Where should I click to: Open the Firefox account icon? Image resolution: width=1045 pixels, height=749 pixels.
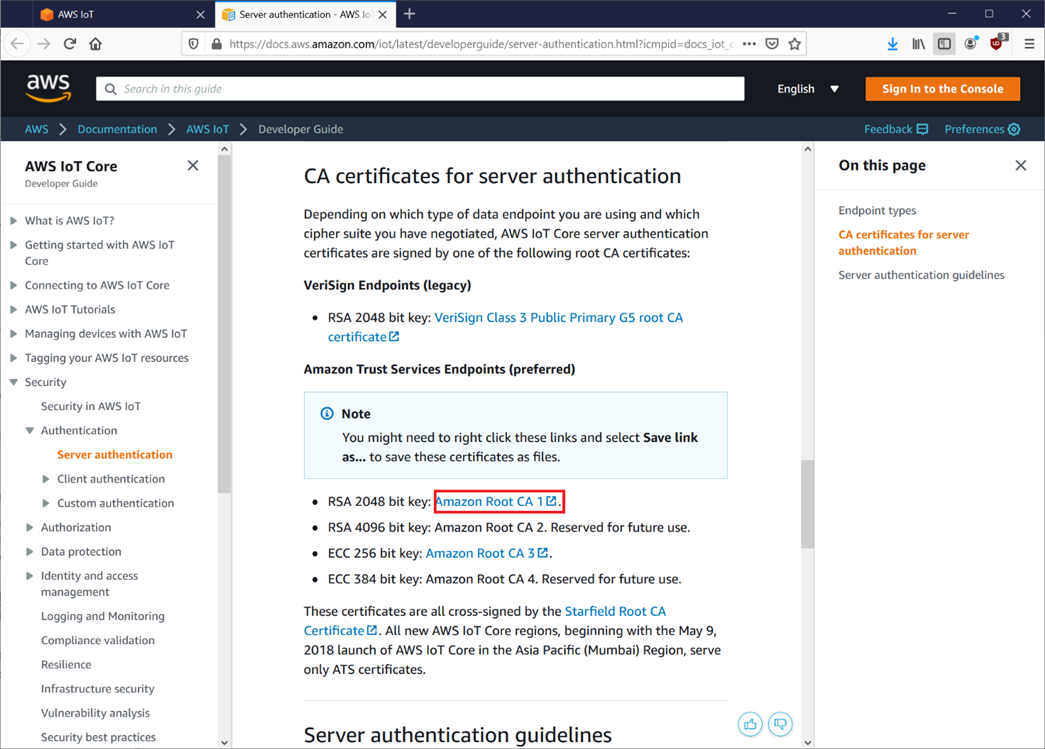tap(970, 44)
